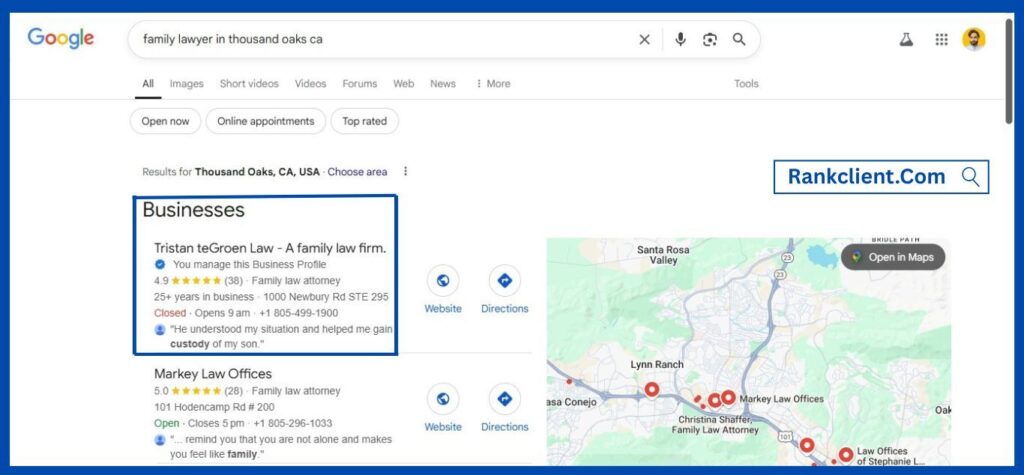Apply the Top rated filter
The height and width of the screenshot is (475, 1024).
point(364,122)
